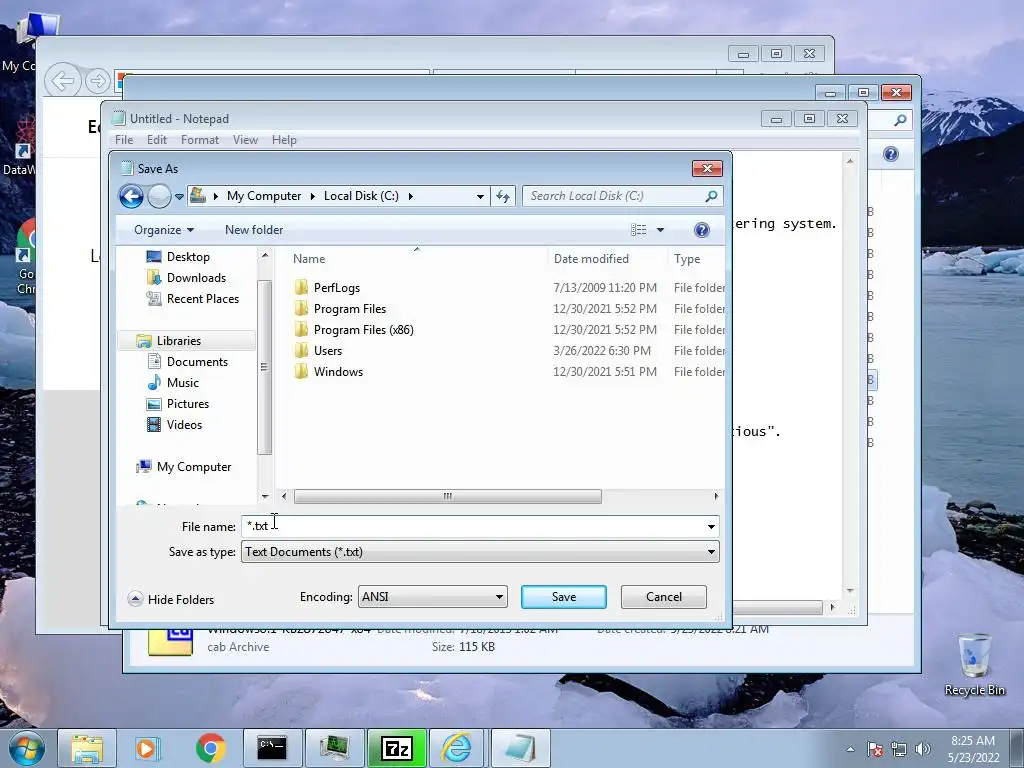
Task: Click the change view icon
Action: (x=639, y=230)
